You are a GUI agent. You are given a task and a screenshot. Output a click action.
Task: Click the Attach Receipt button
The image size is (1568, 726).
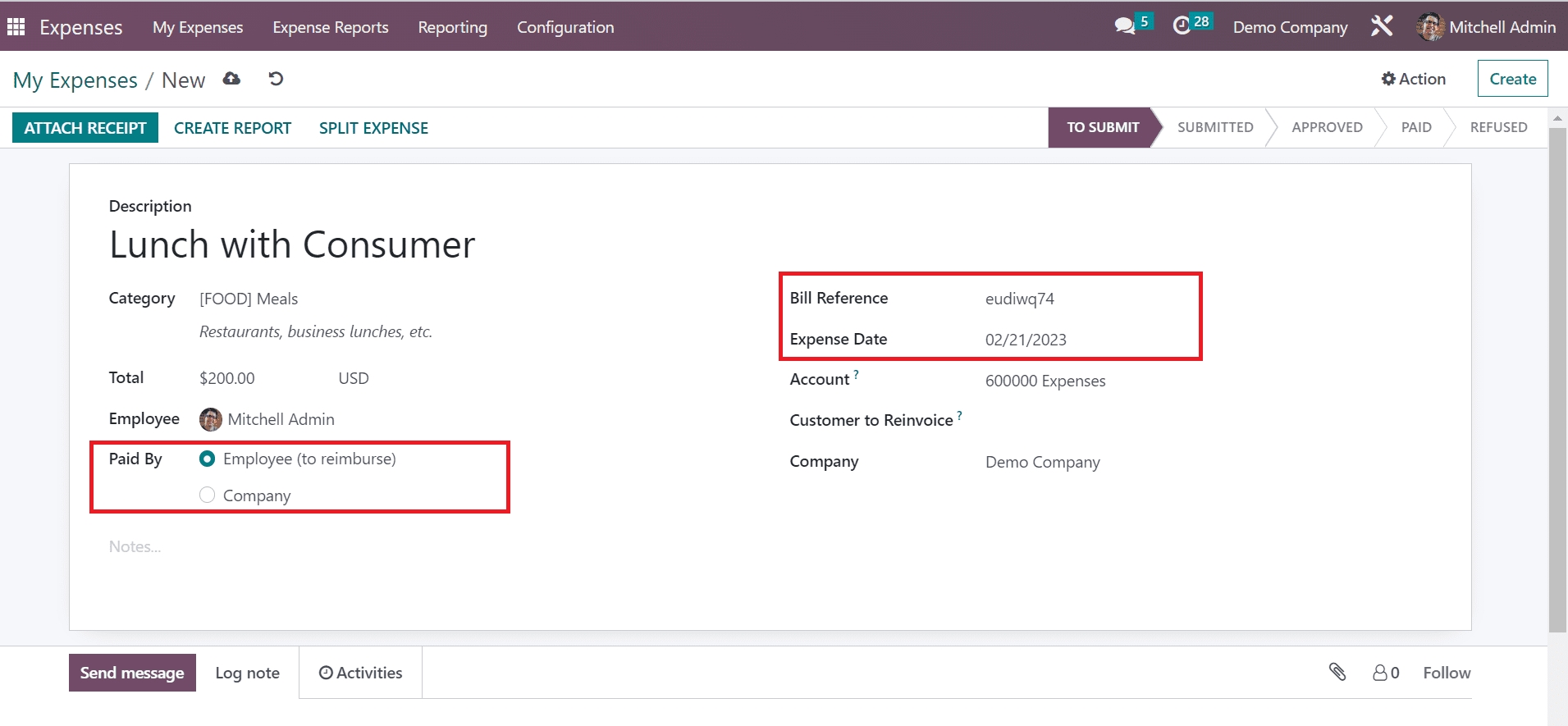coord(85,128)
